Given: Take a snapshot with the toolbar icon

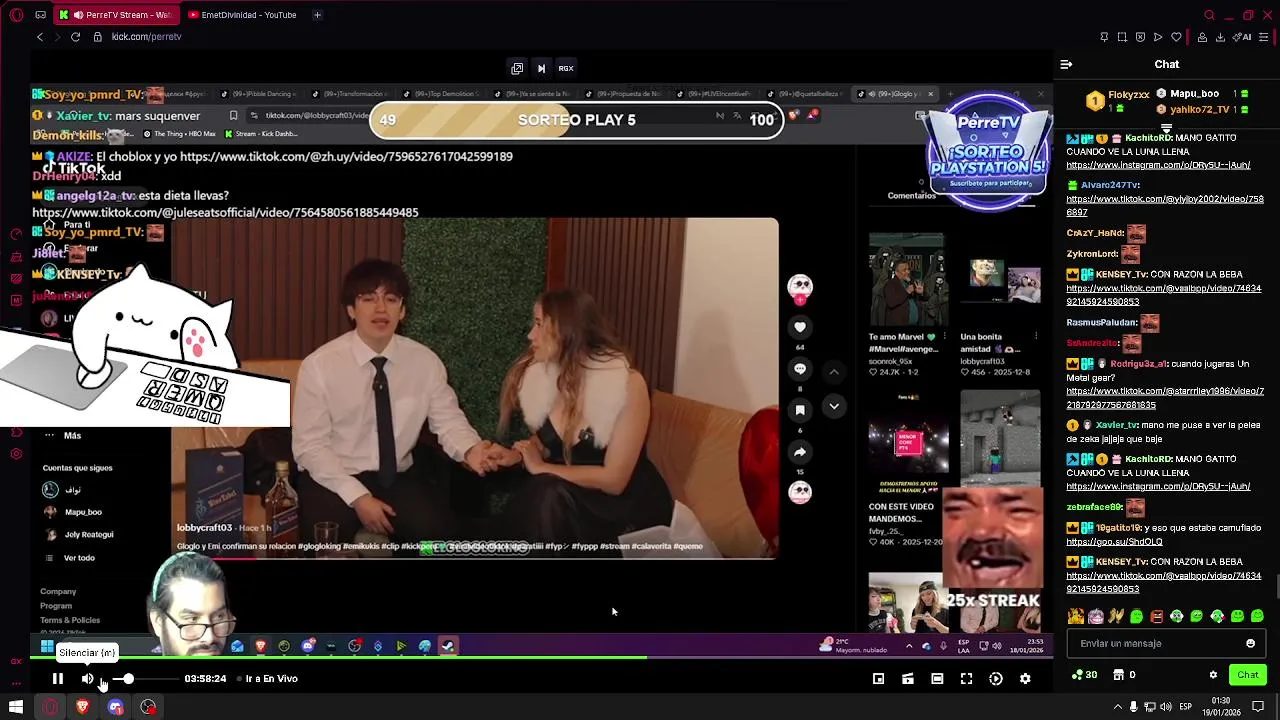Looking at the screenshot, I should pyautogui.click(x=1122, y=37).
